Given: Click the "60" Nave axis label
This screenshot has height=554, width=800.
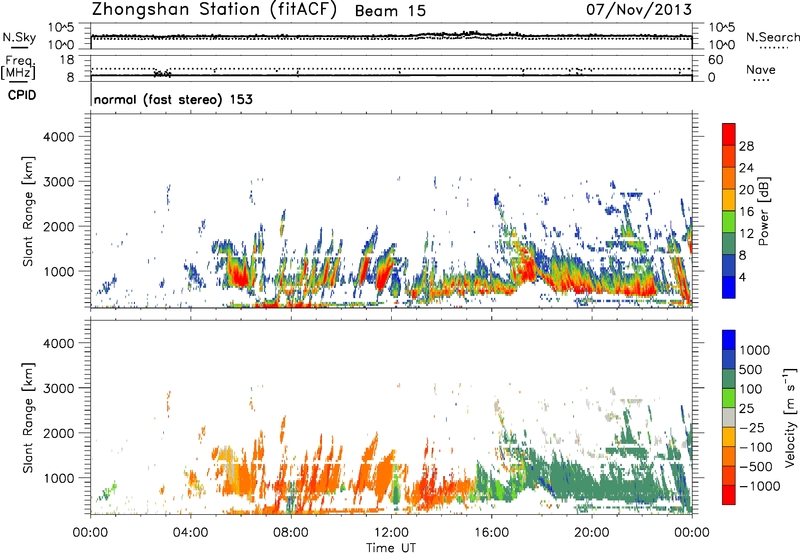Looking at the screenshot, I should [715, 60].
